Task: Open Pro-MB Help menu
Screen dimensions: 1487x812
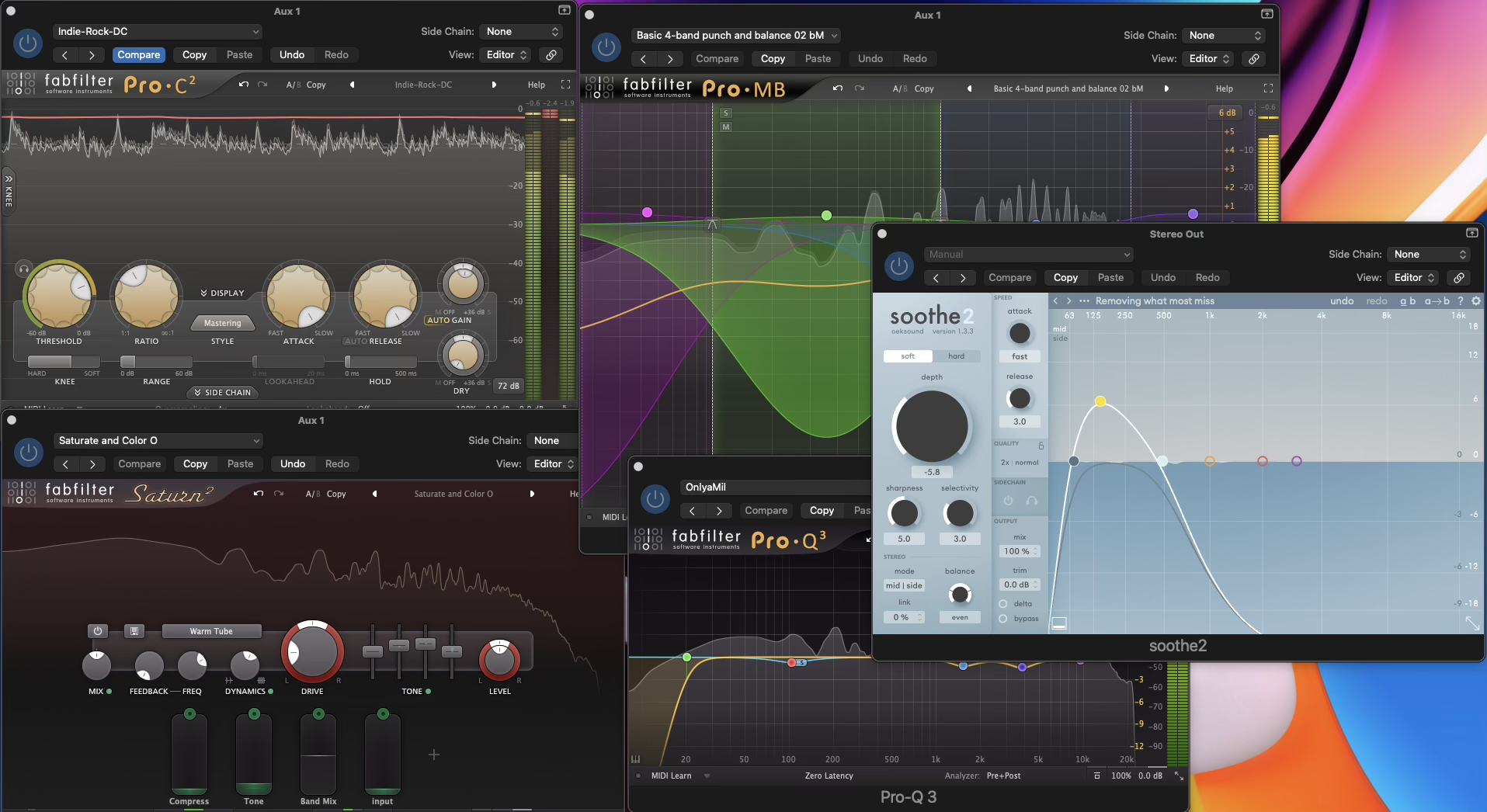Action: click(x=1225, y=88)
